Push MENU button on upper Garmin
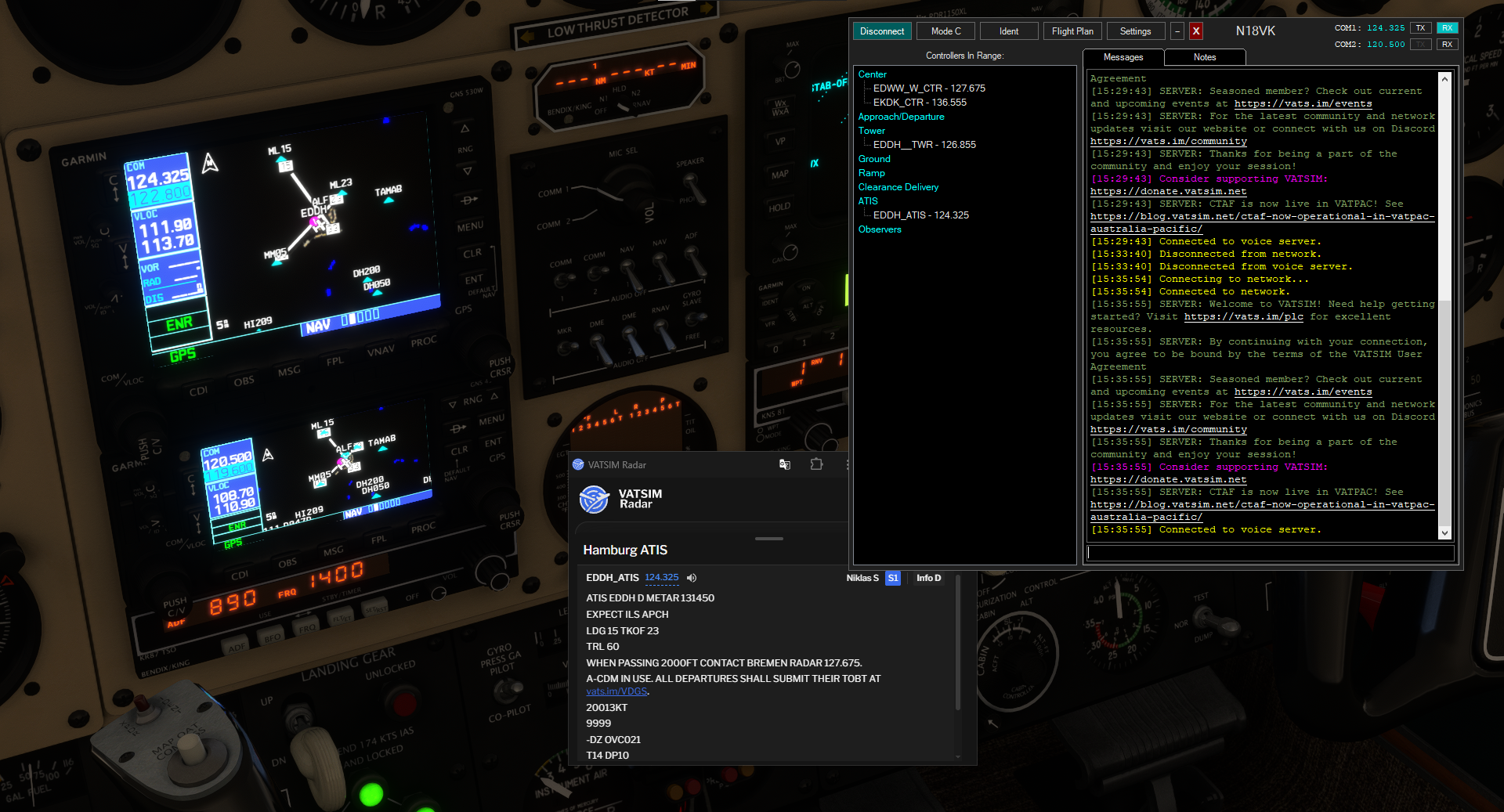Viewport: 1504px width, 812px height. pos(471,226)
